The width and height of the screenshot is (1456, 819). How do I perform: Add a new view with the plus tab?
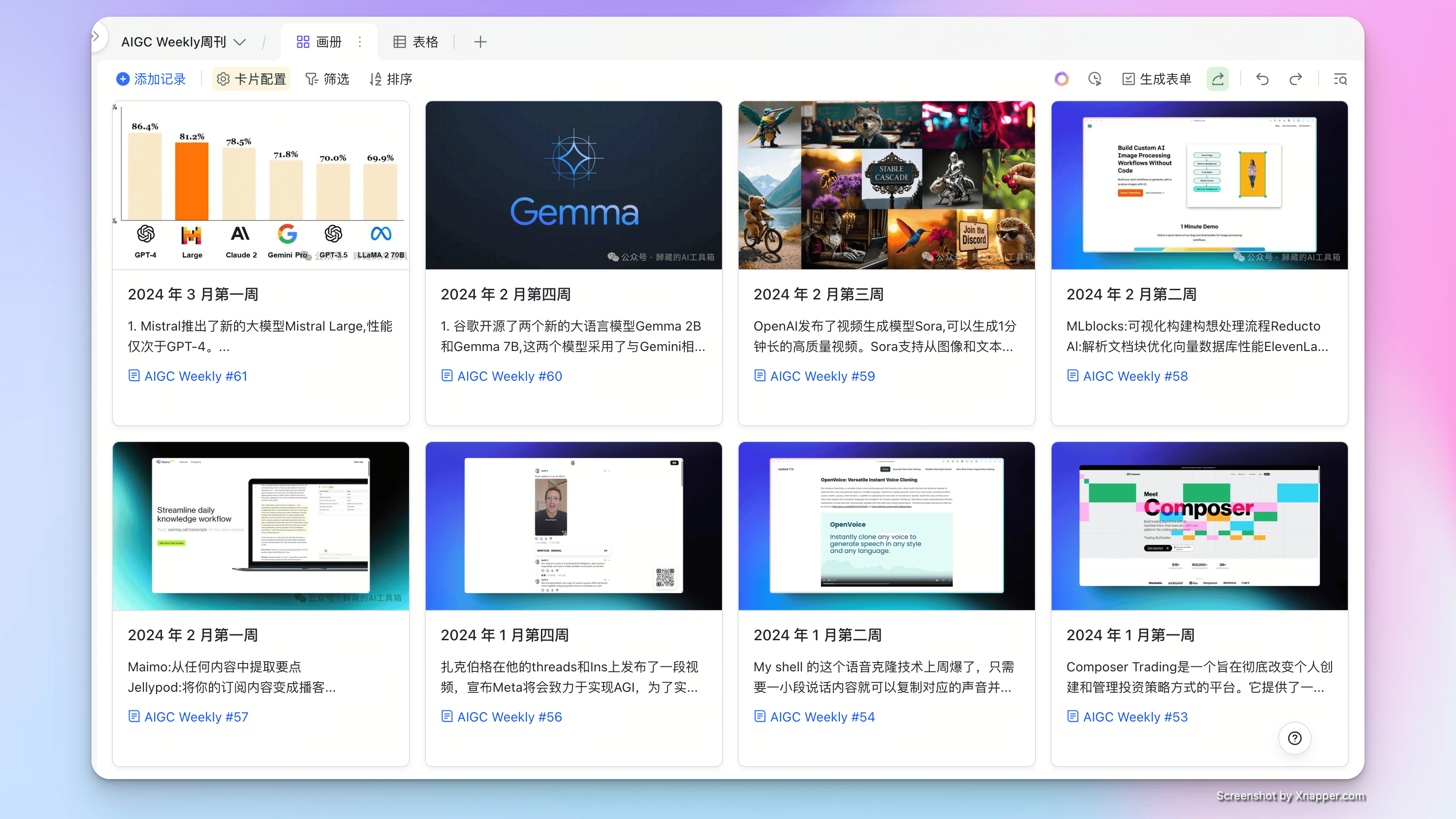pos(480,41)
